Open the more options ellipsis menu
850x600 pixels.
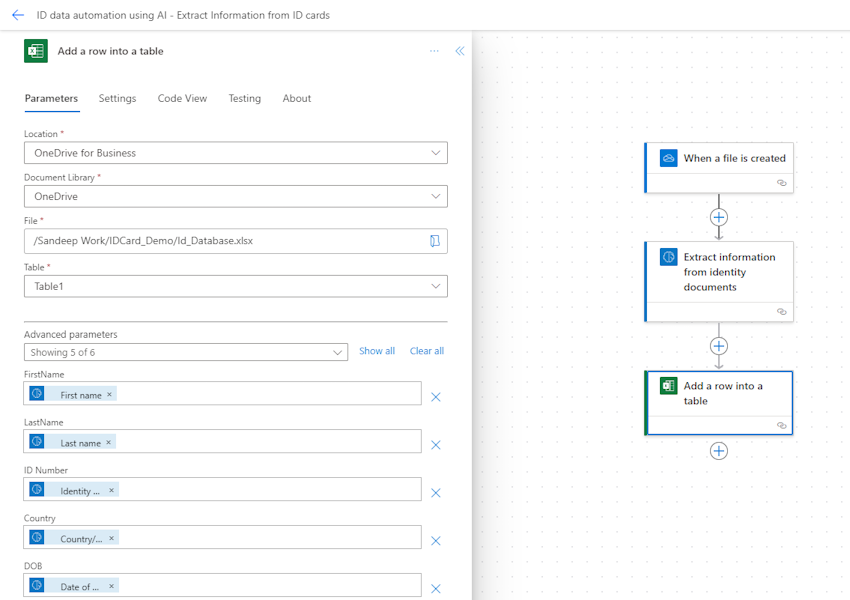coord(434,51)
